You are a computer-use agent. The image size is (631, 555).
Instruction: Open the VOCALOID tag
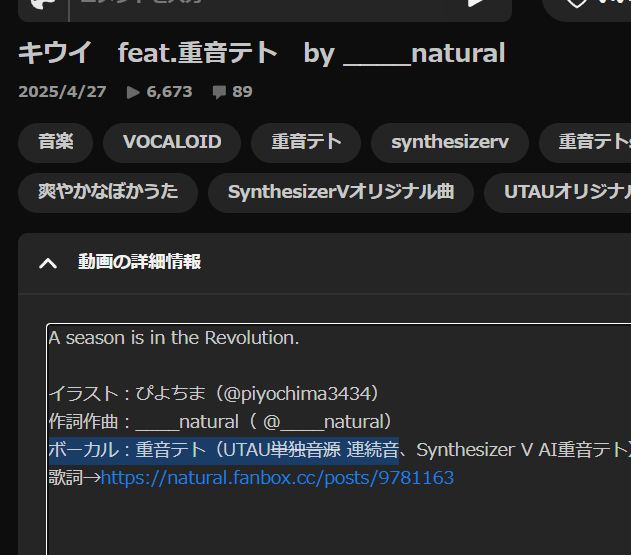click(172, 142)
